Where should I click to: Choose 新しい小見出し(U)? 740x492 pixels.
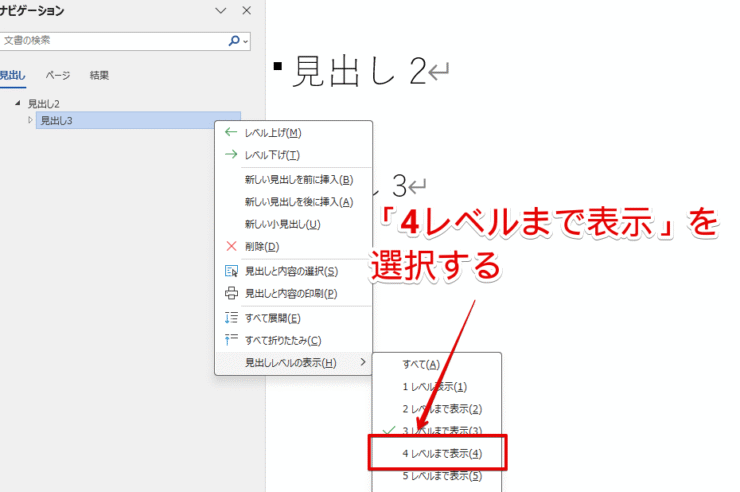(294, 225)
